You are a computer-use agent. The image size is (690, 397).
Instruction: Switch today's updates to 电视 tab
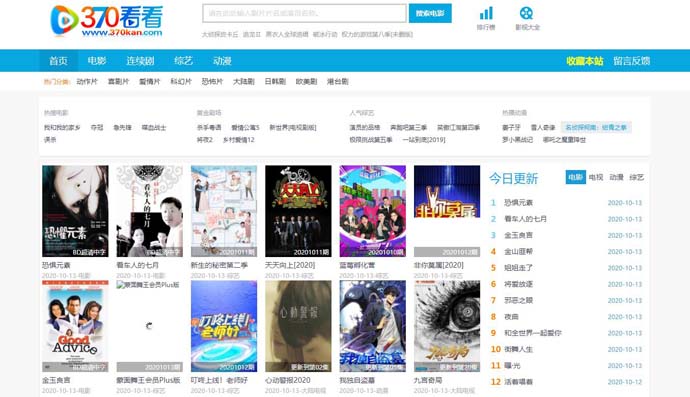596,177
